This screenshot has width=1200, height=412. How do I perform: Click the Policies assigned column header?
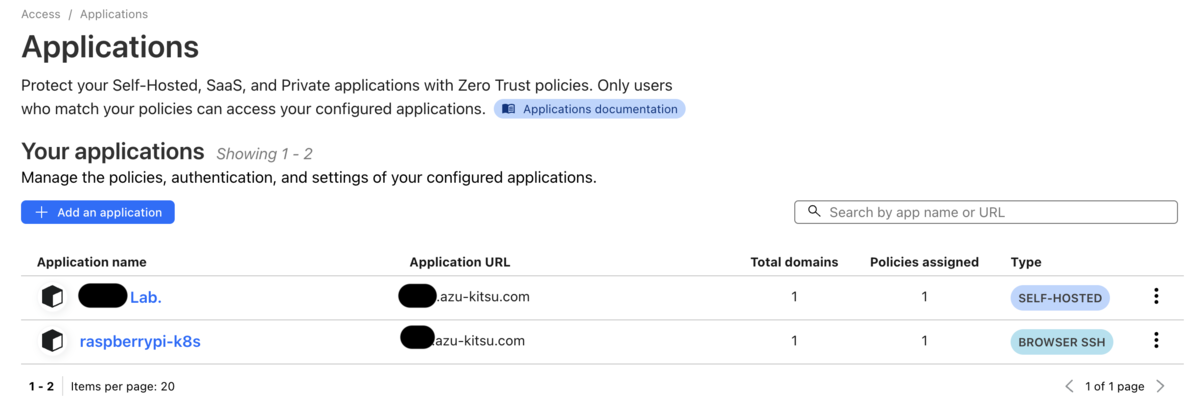924,262
